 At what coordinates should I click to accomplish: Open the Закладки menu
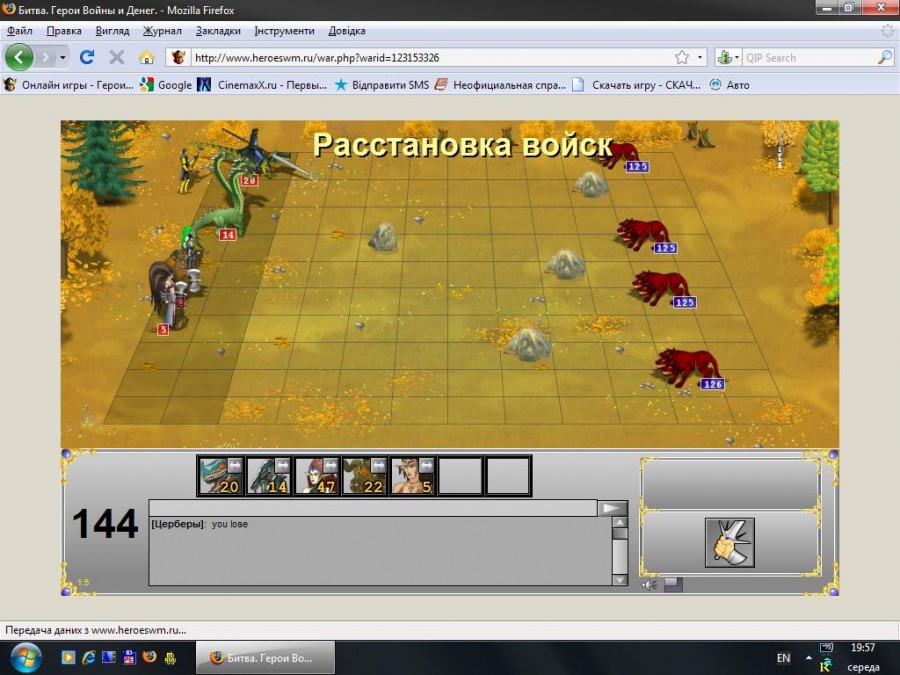(218, 31)
